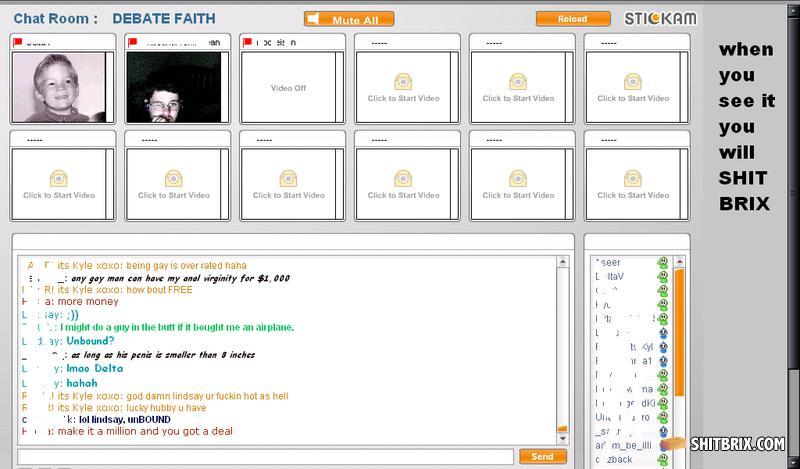Click the green status icon beside user 'ltaV'
The image size is (800, 469).
(x=663, y=277)
